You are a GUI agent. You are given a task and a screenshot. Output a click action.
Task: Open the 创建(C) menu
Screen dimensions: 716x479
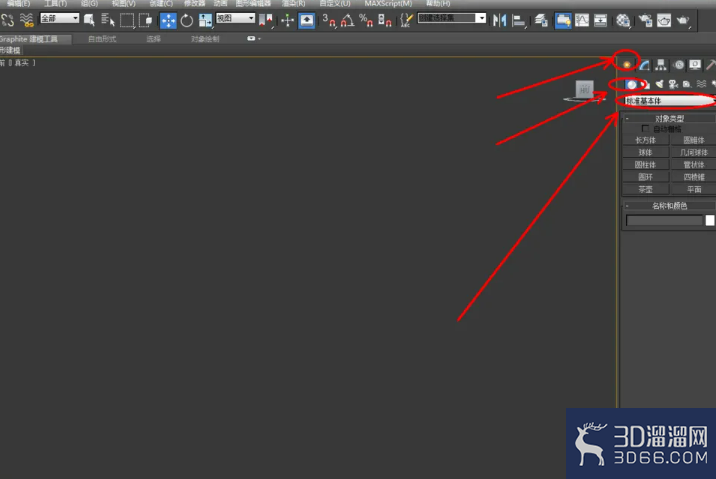pos(161,4)
